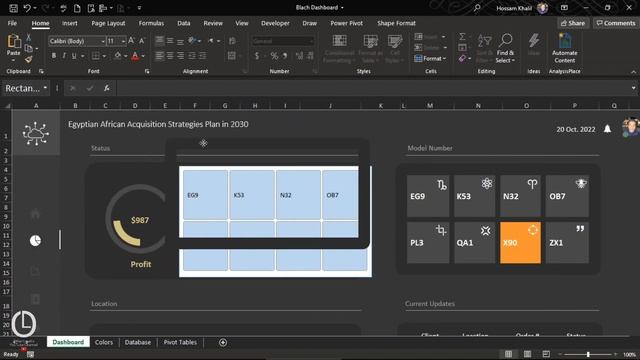Switch to the Colors sheet tab
Image resolution: width=640 pixels, height=360 pixels.
click(104, 342)
